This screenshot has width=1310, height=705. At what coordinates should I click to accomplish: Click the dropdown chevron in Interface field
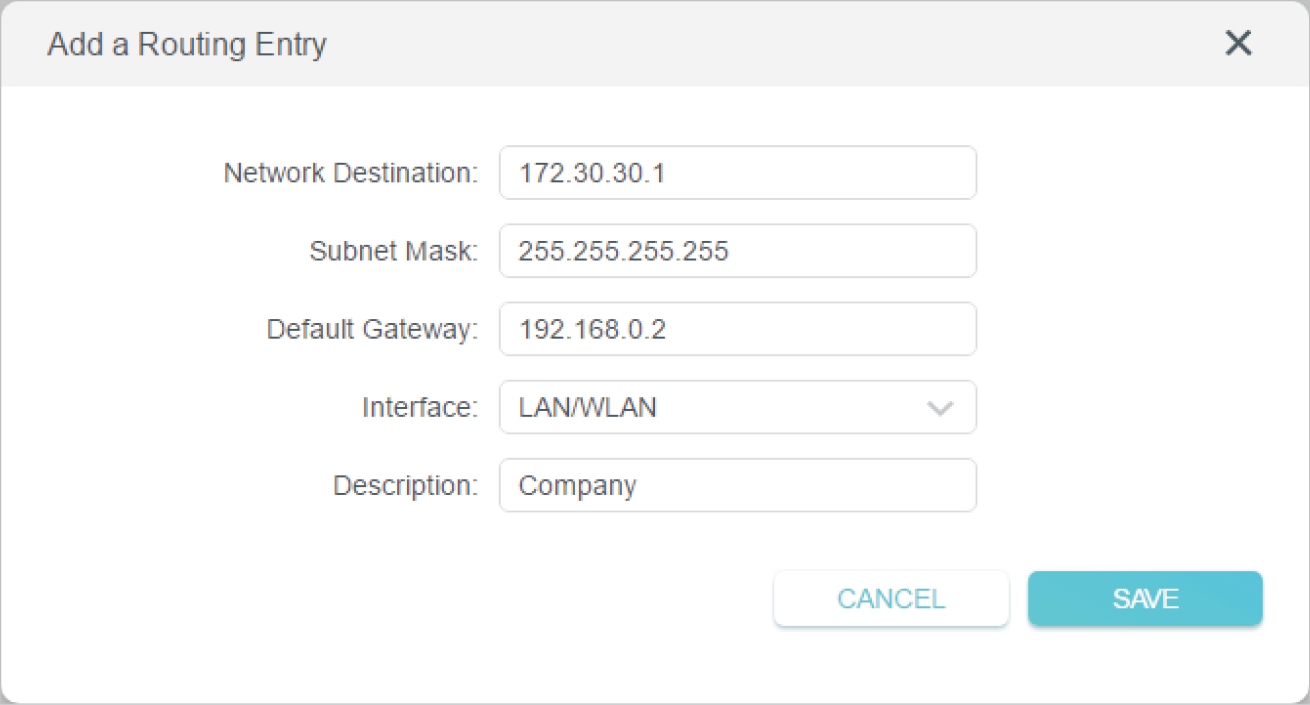click(940, 408)
